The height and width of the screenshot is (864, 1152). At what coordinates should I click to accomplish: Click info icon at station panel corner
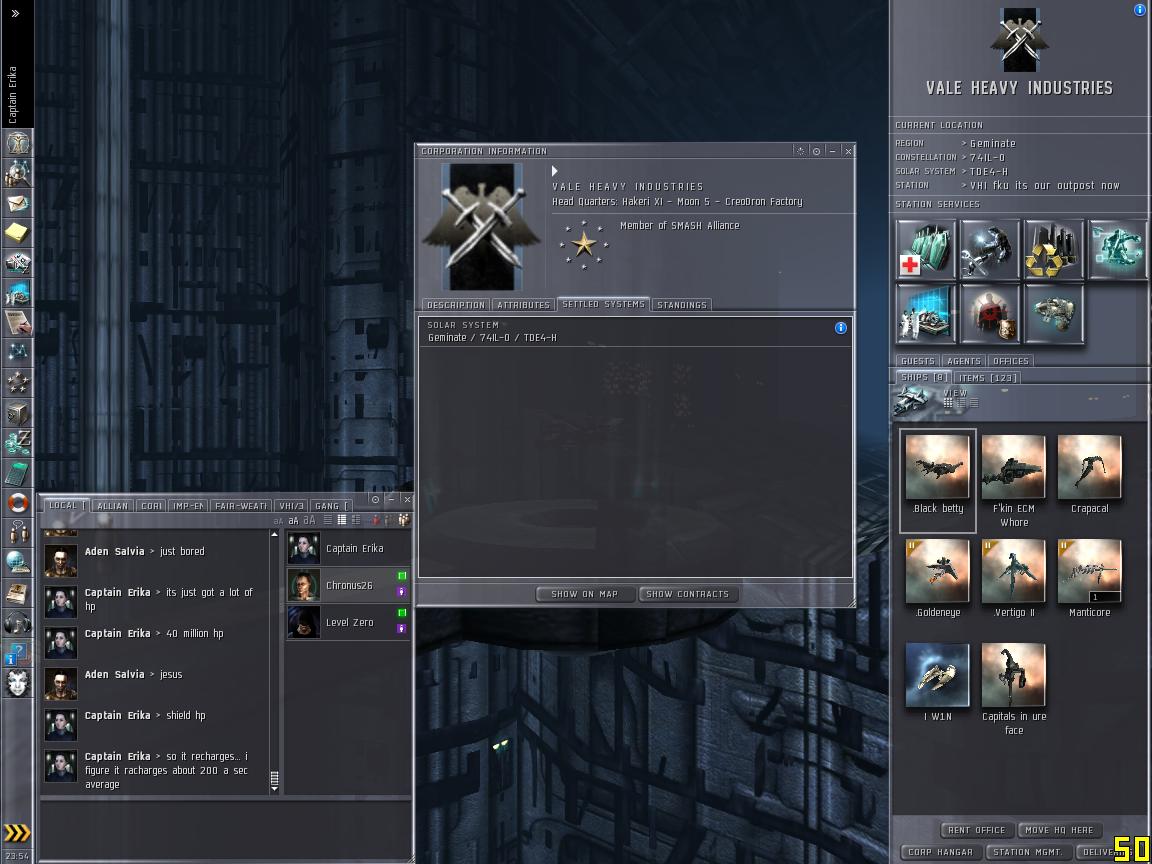[1141, 9]
